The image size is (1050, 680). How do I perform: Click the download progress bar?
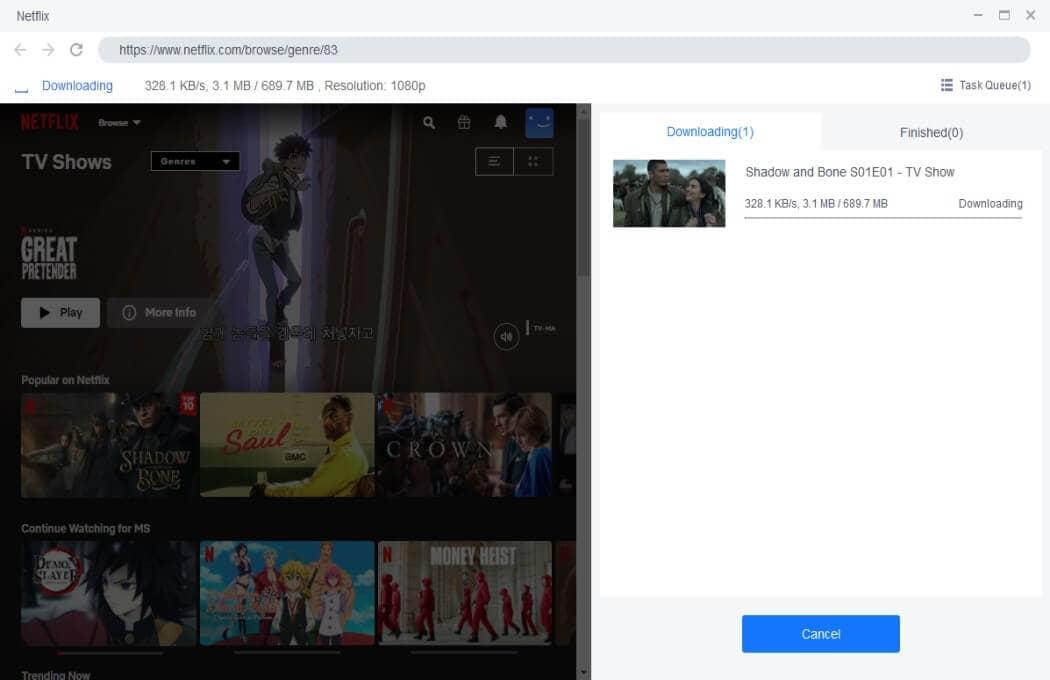tap(883, 218)
